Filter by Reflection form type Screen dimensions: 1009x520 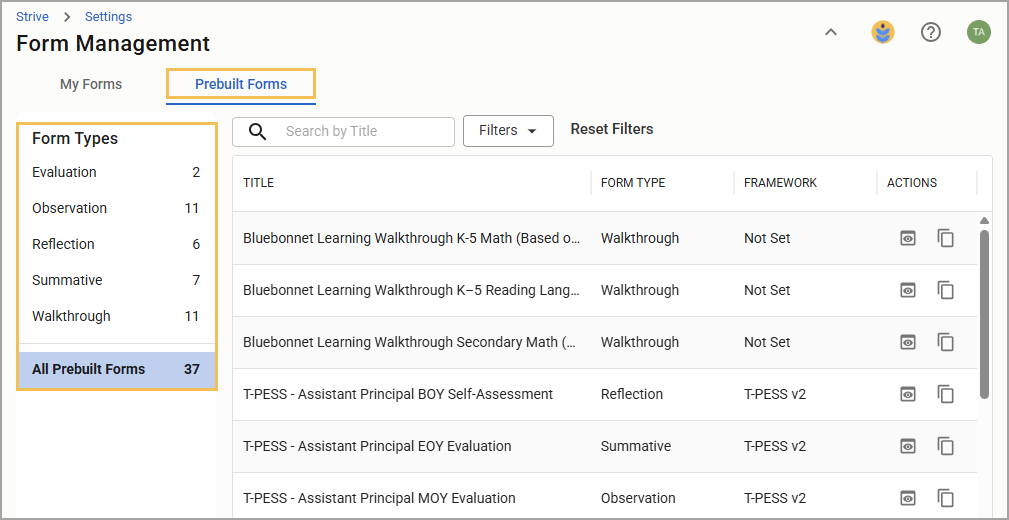(x=116, y=245)
